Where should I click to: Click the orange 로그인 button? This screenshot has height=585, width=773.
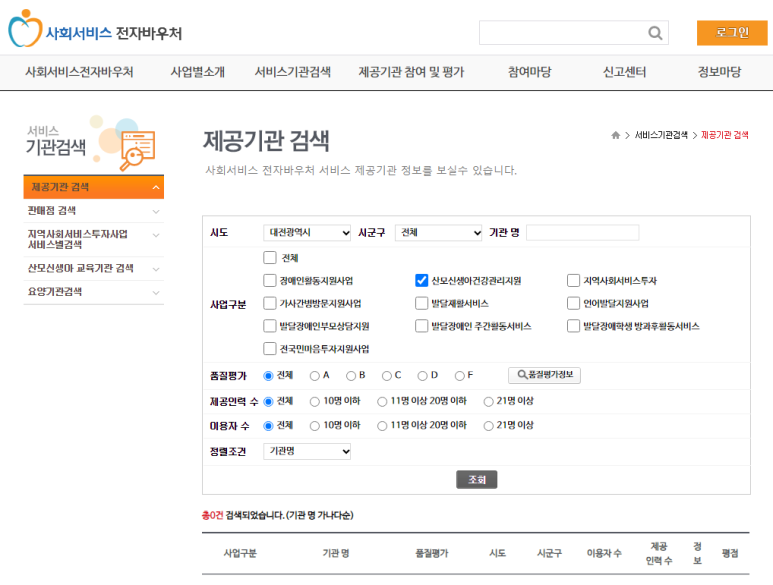point(732,33)
